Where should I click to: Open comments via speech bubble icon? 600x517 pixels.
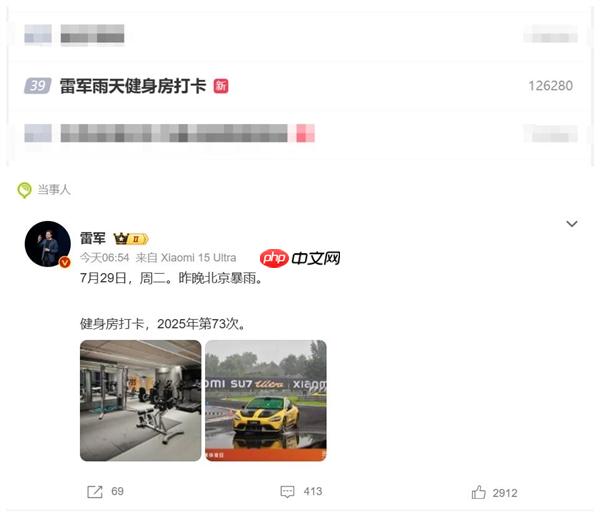tap(287, 492)
